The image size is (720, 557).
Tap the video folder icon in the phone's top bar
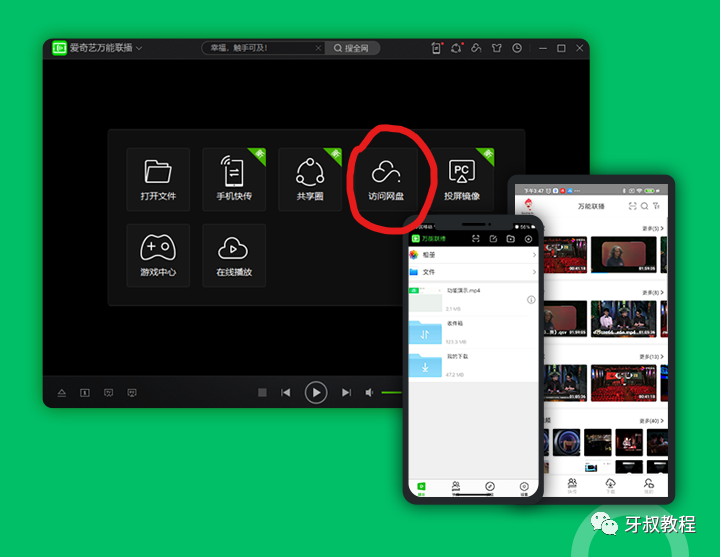click(511, 239)
